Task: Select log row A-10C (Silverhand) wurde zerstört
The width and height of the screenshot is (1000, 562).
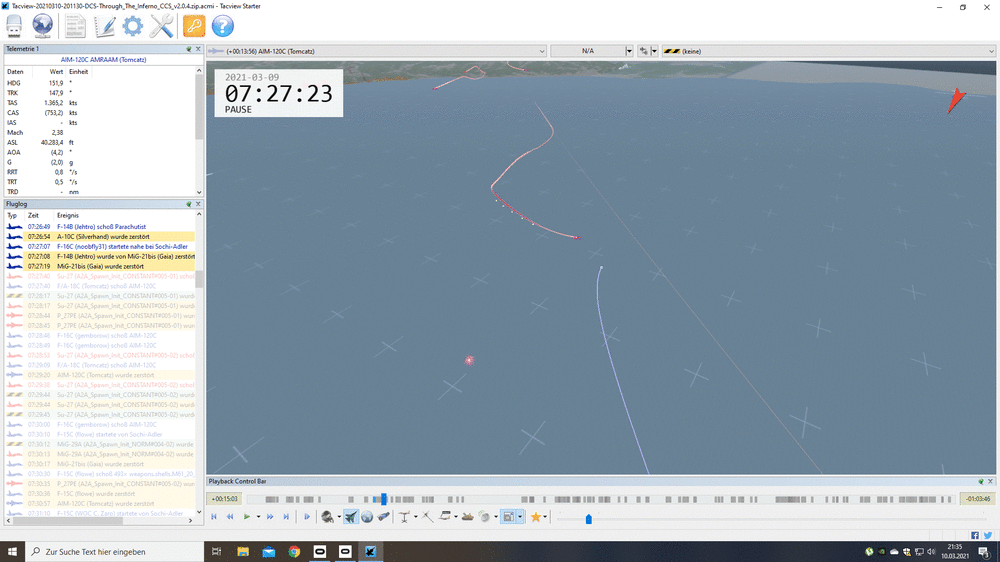Action: click(x=99, y=237)
